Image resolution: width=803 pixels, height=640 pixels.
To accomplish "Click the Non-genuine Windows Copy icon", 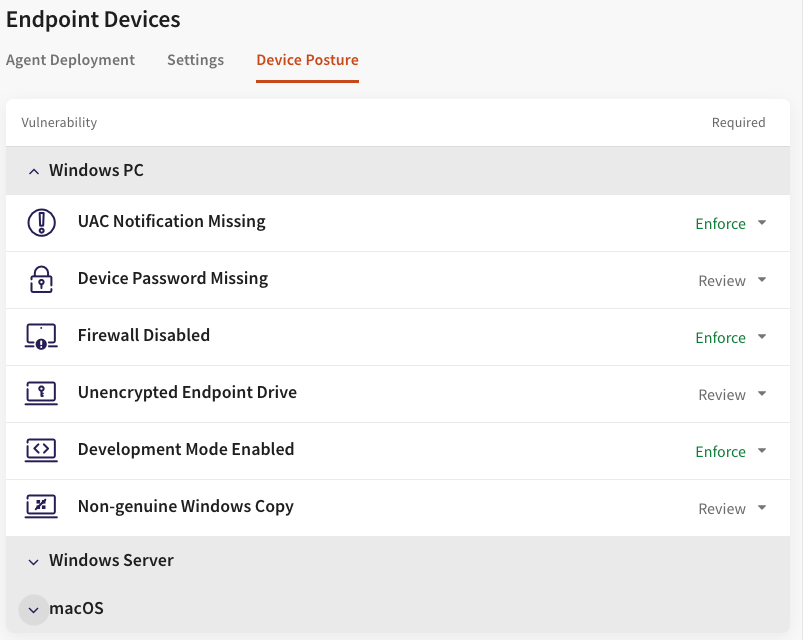I will [41, 507].
